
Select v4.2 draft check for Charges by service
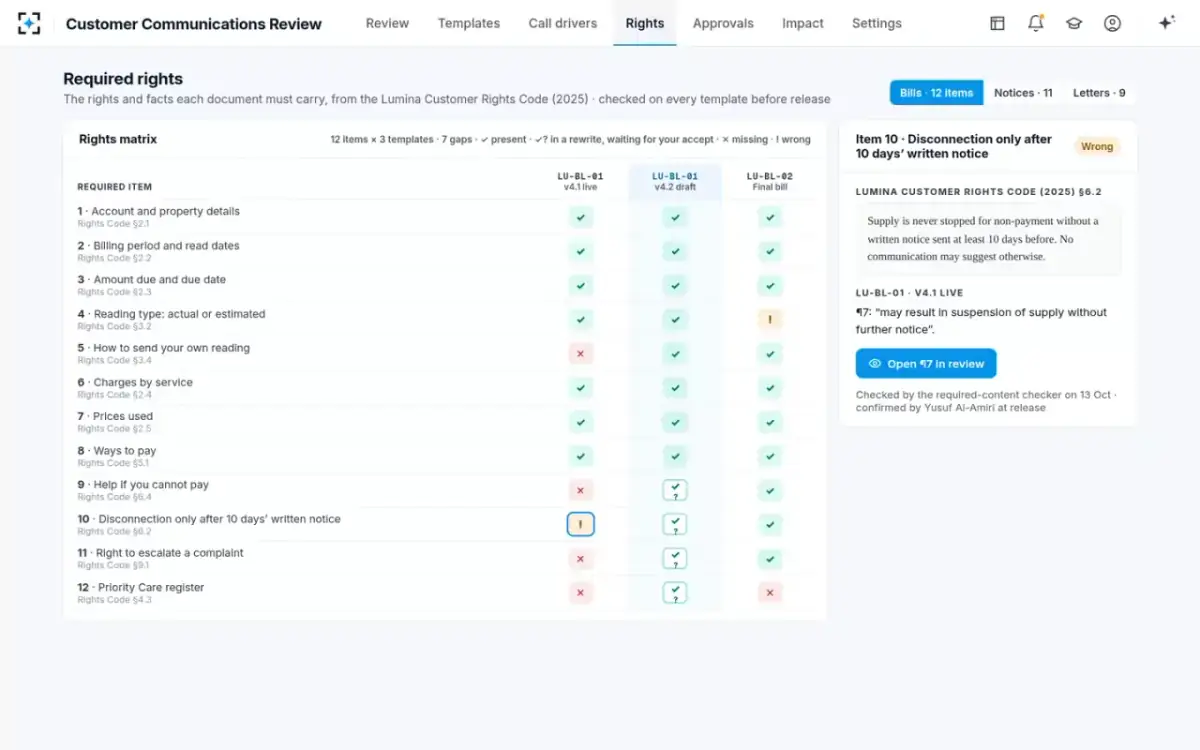pos(675,387)
